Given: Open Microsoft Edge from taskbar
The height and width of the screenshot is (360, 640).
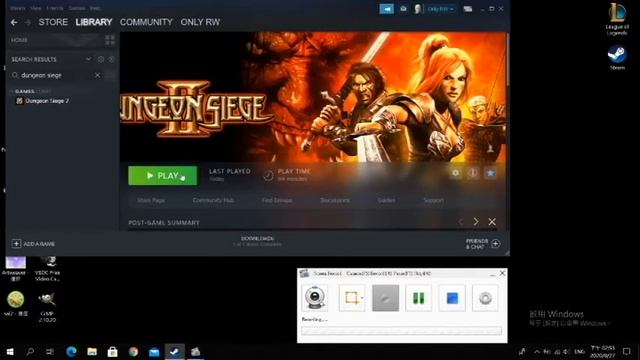Looking at the screenshot, I should tap(71, 351).
